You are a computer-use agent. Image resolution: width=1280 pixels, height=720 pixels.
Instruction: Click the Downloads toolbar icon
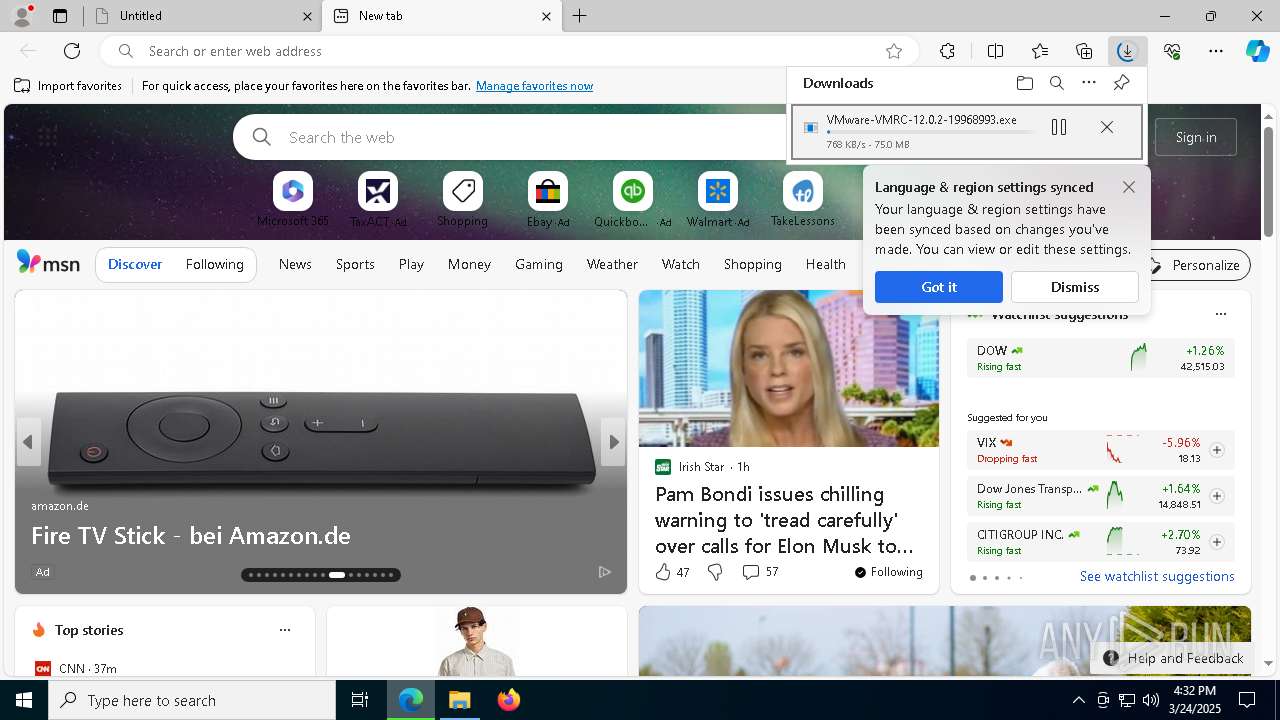1127,51
